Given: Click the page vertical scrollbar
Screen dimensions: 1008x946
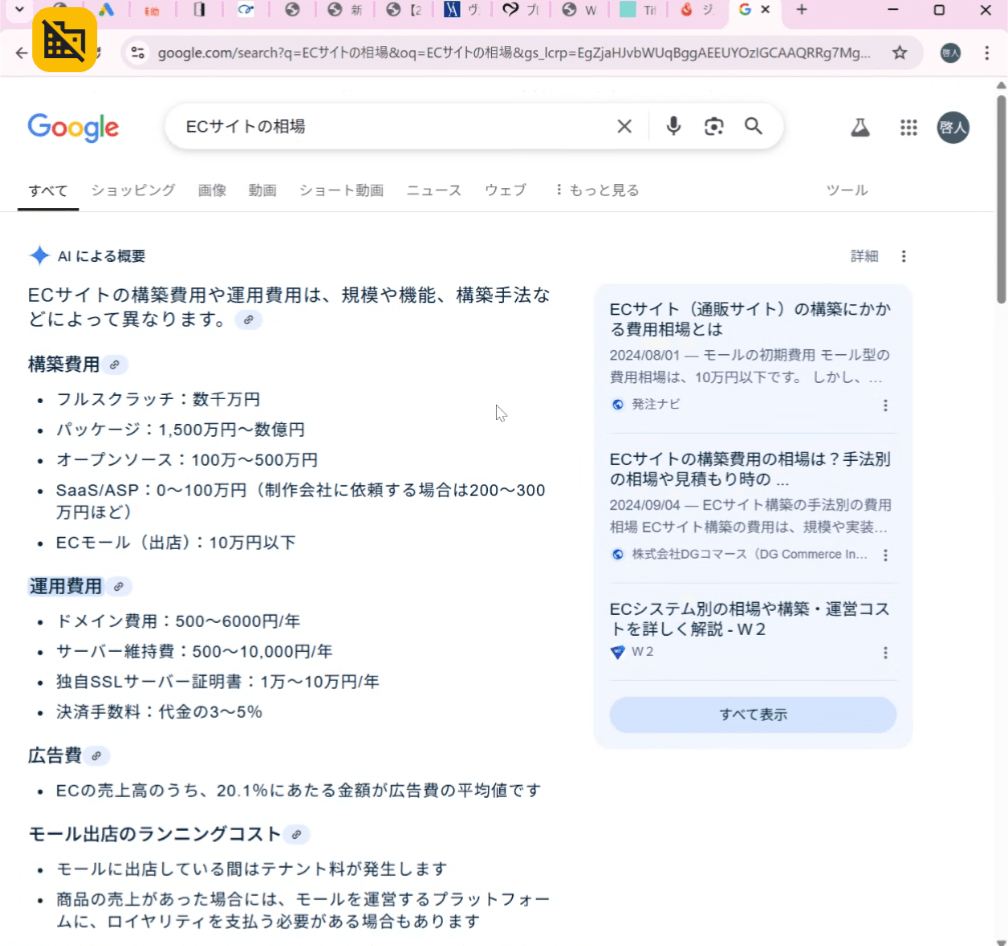Looking at the screenshot, I should click(1001, 200).
